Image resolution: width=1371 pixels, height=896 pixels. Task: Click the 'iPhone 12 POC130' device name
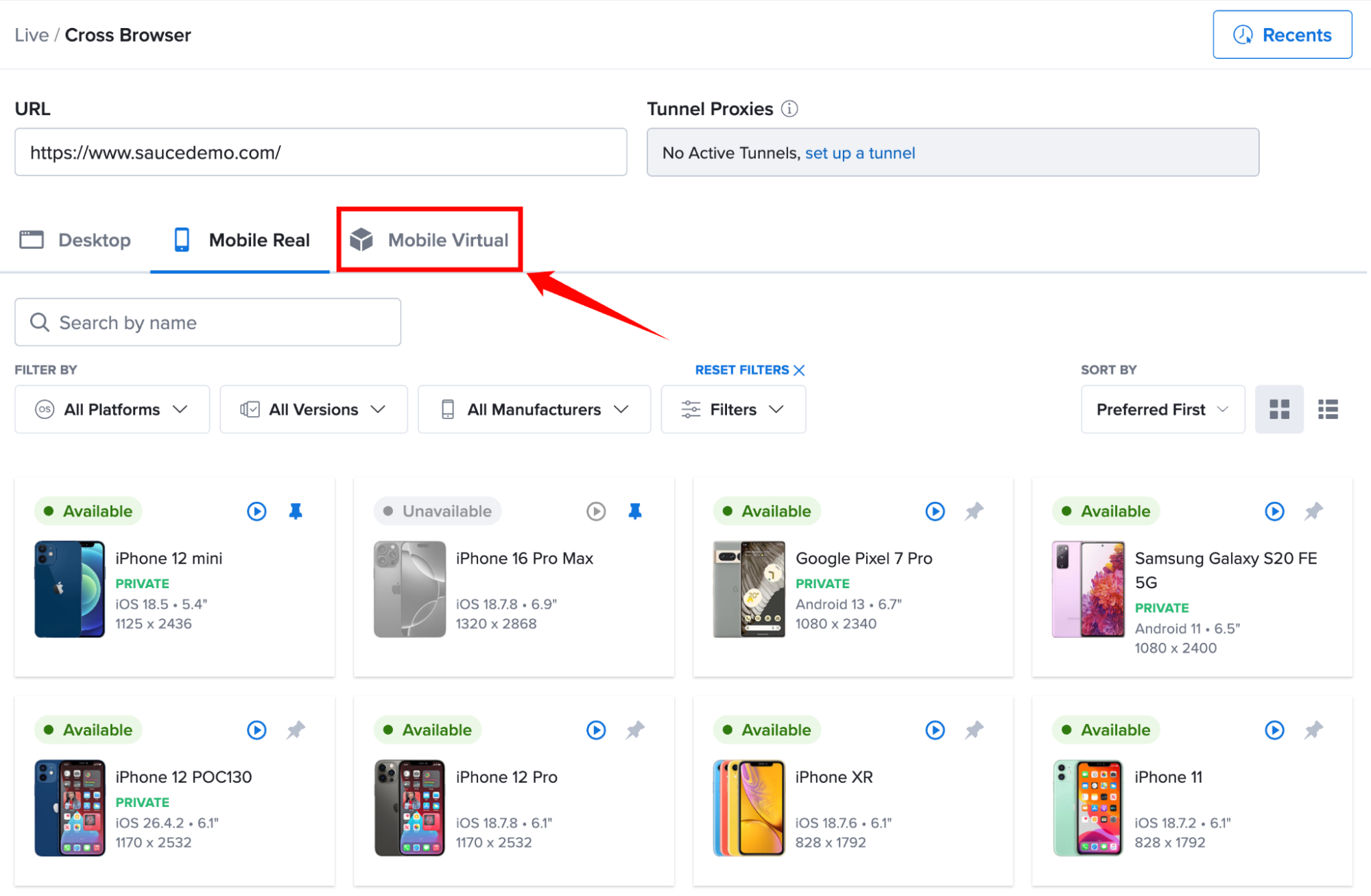tap(184, 777)
